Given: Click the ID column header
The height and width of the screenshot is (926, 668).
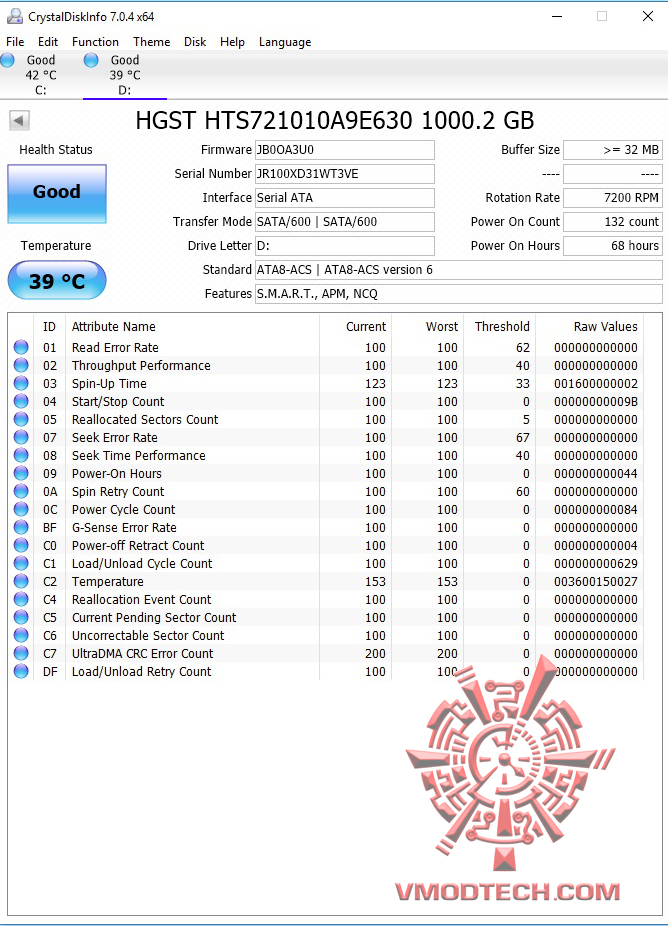Looking at the screenshot, I should pyautogui.click(x=50, y=327).
